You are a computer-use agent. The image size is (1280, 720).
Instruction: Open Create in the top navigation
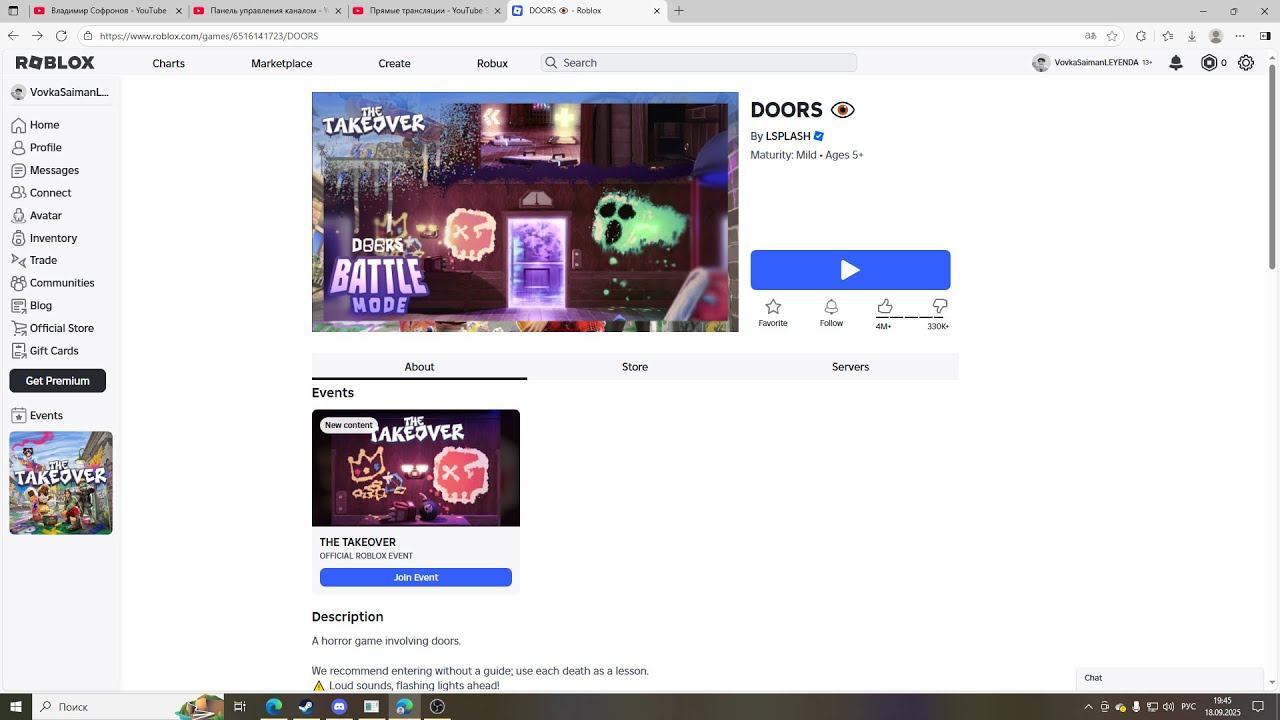pos(394,63)
